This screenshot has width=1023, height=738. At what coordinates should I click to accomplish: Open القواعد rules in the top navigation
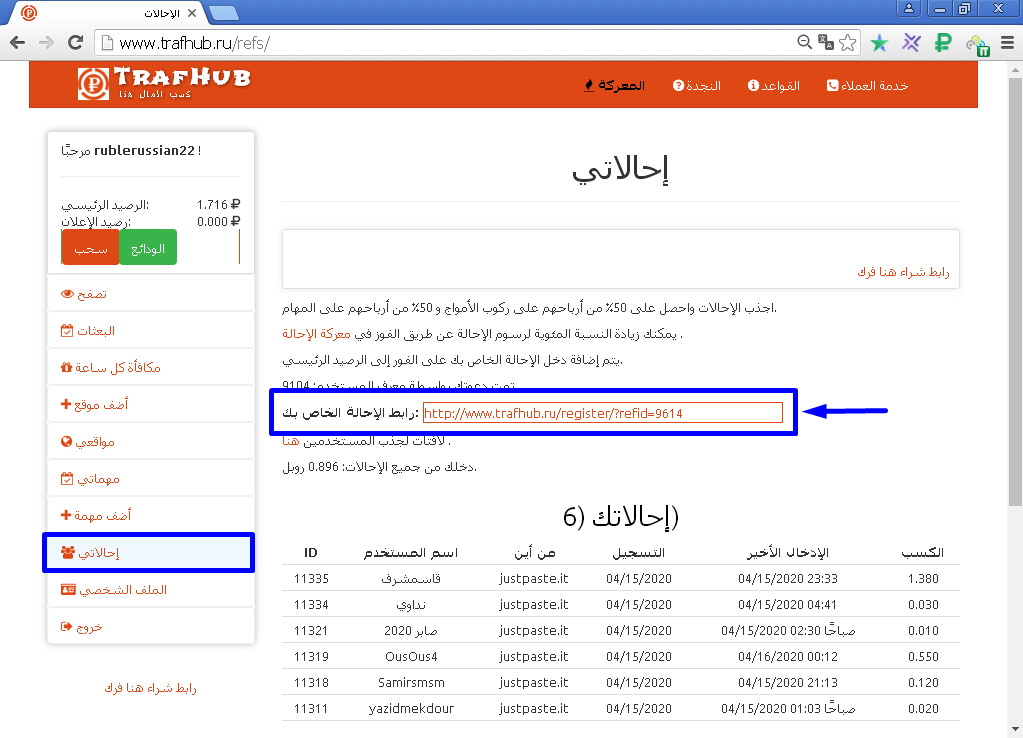(774, 85)
